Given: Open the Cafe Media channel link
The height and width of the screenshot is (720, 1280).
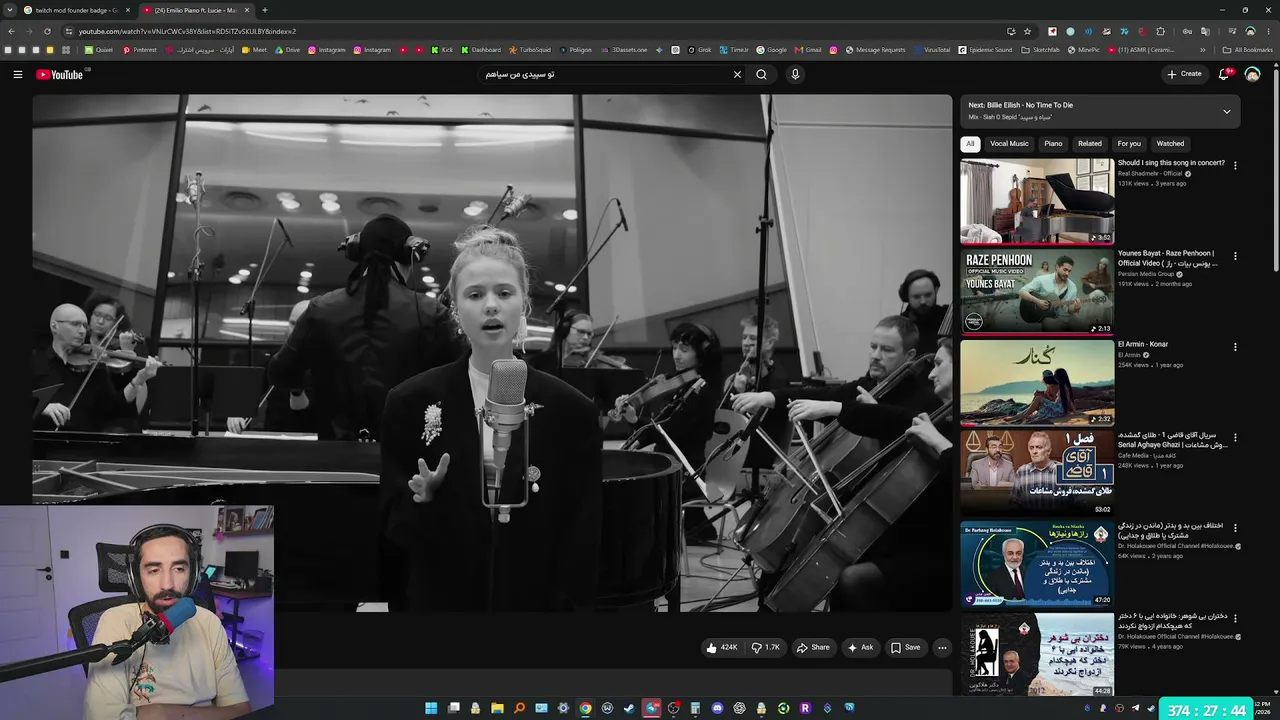Looking at the screenshot, I should point(1148,455).
